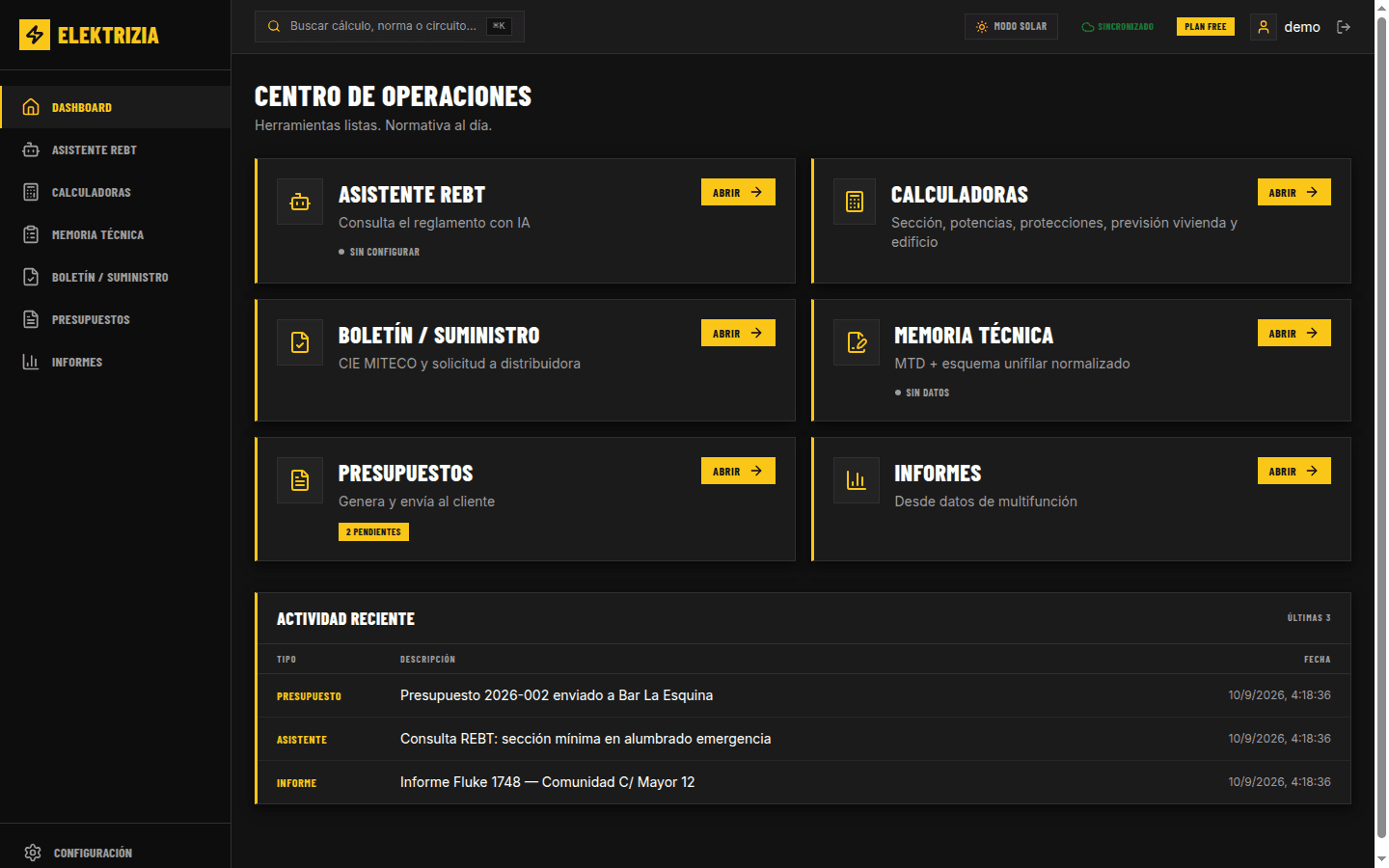The height and width of the screenshot is (868, 1389).
Task: Select row Informe Fluke 1748 — Comunidad C/ Mayor 12
Action: (803, 782)
